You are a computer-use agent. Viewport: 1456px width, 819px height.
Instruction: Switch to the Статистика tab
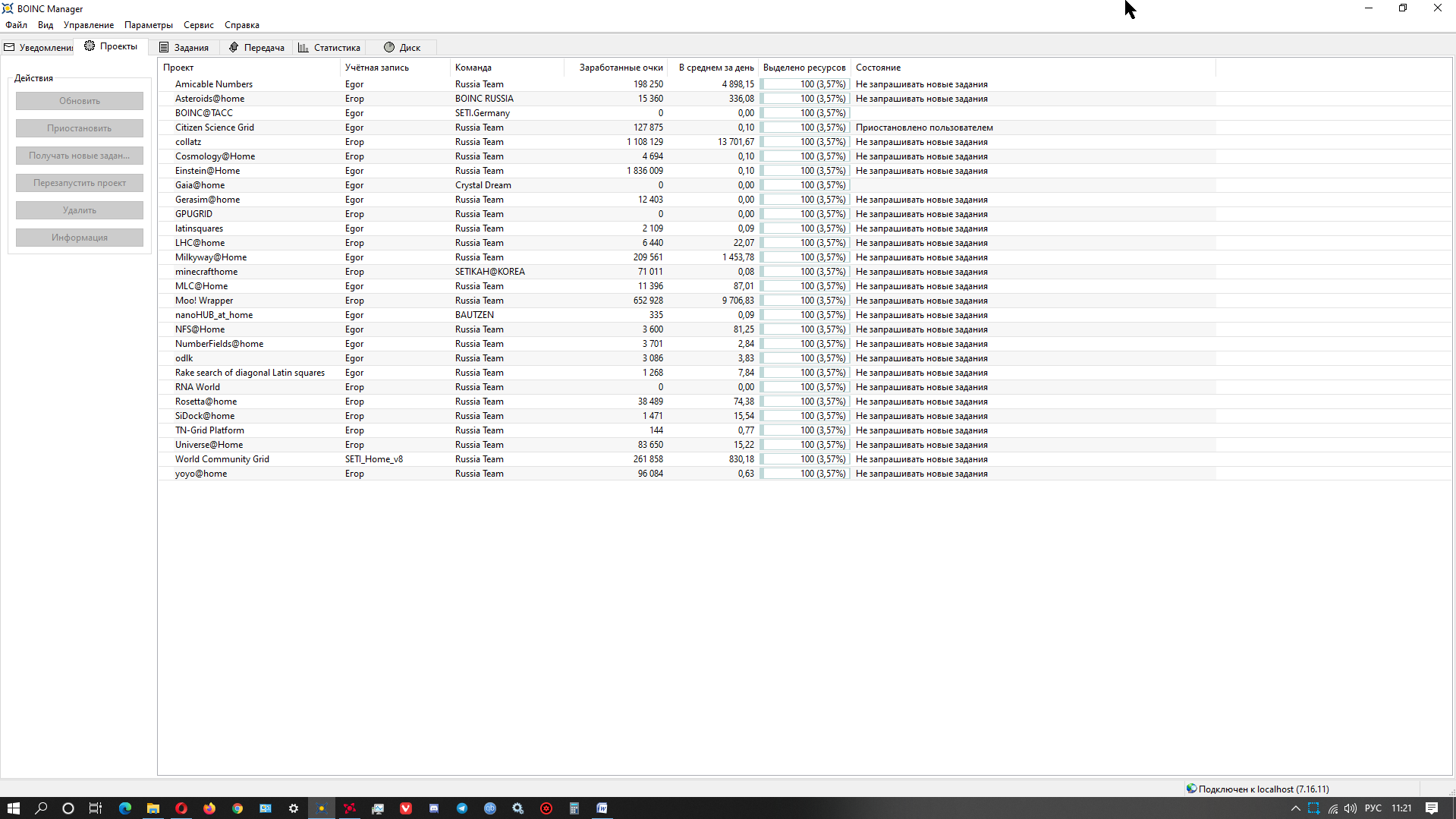pos(329,47)
